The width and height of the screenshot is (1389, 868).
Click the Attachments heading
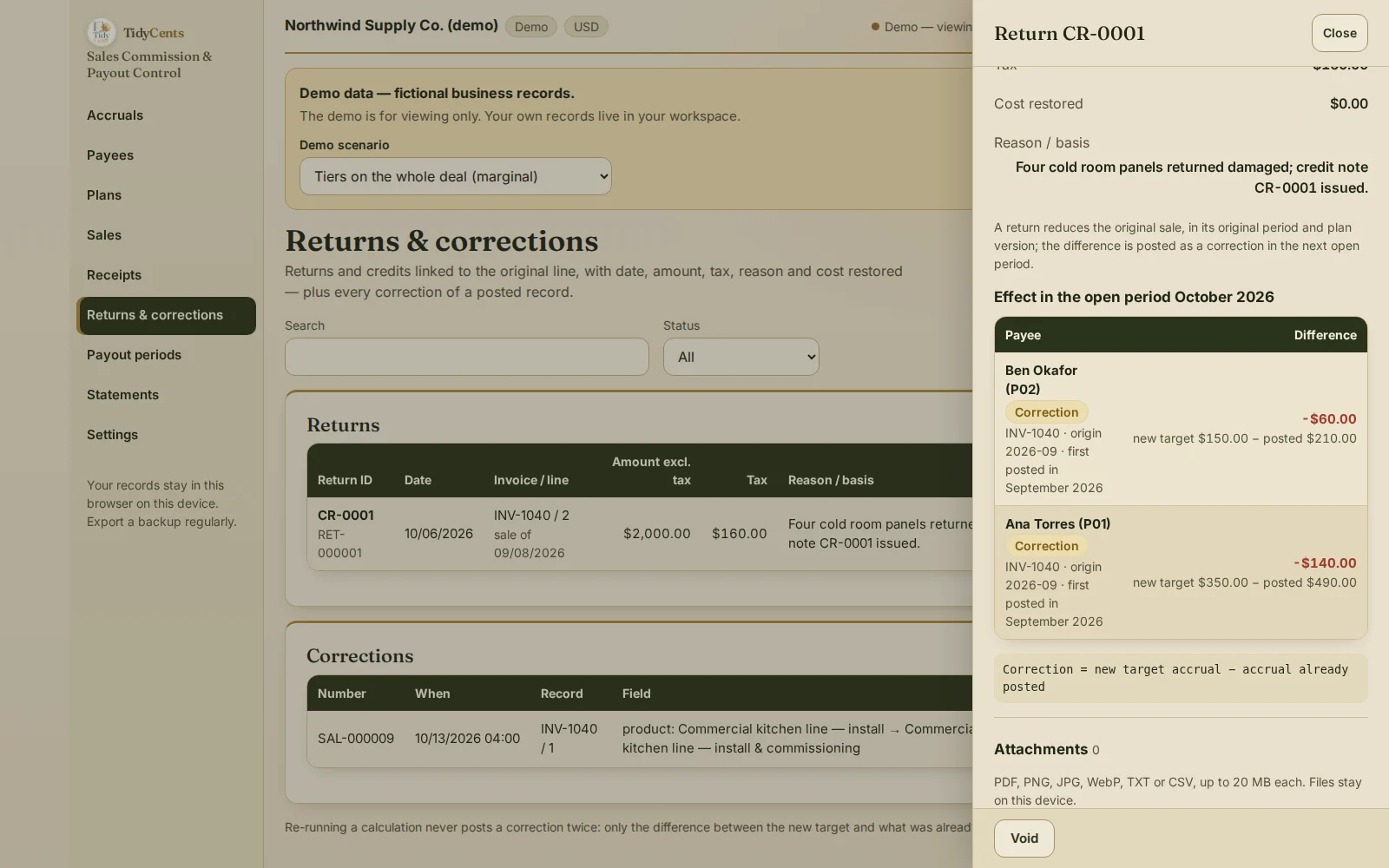click(1040, 749)
